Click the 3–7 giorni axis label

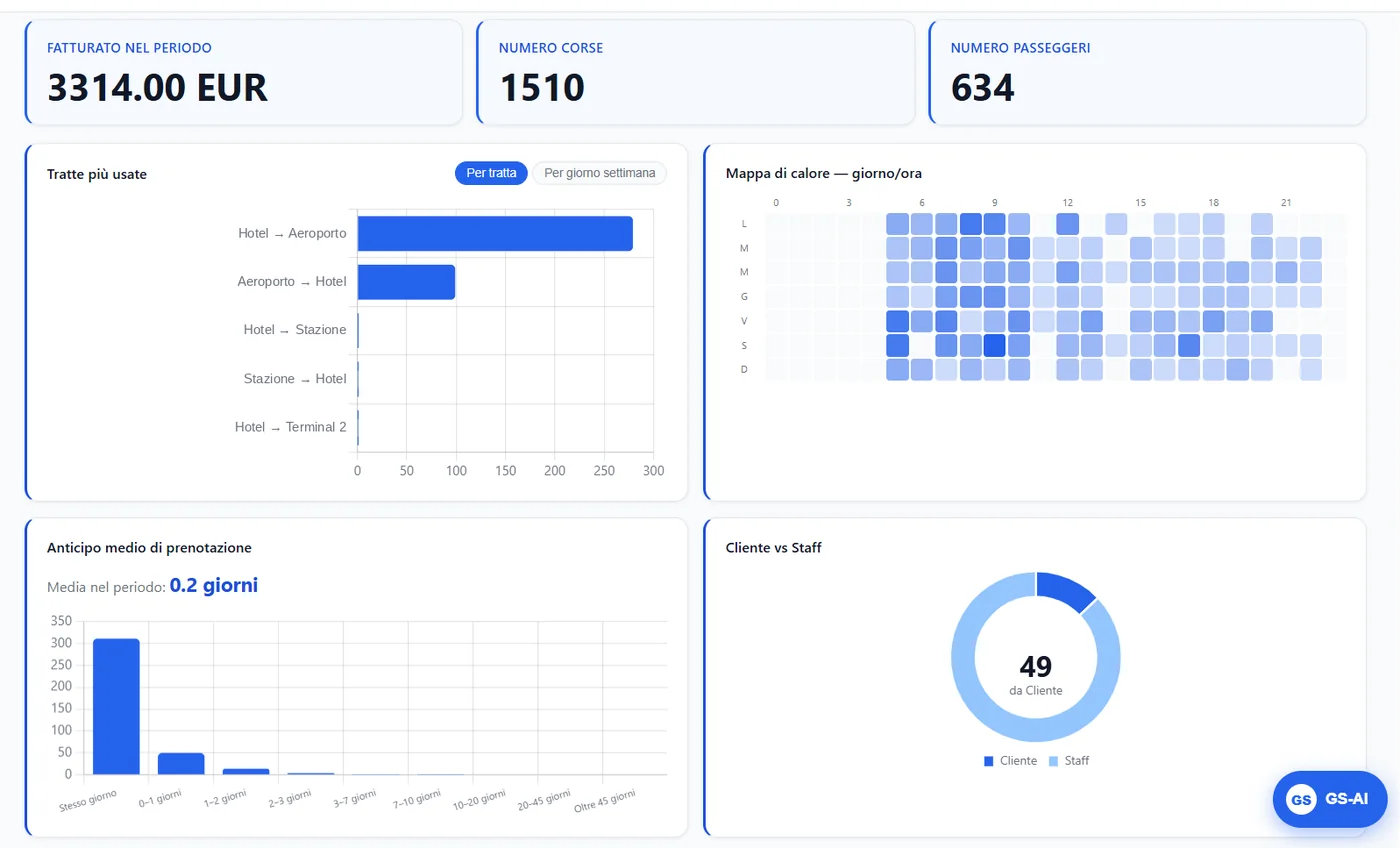355,798
